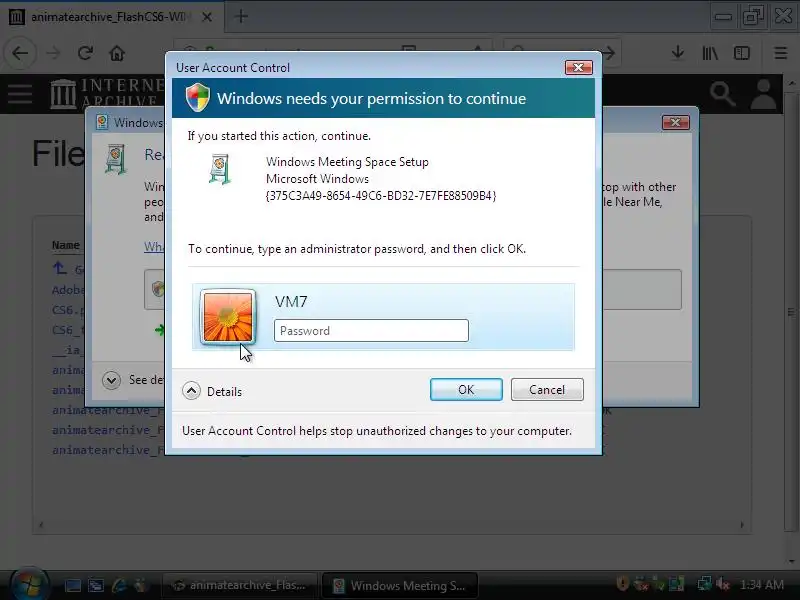Collapse the Details section in UAC dialog
800x600 pixels.
coord(191,391)
